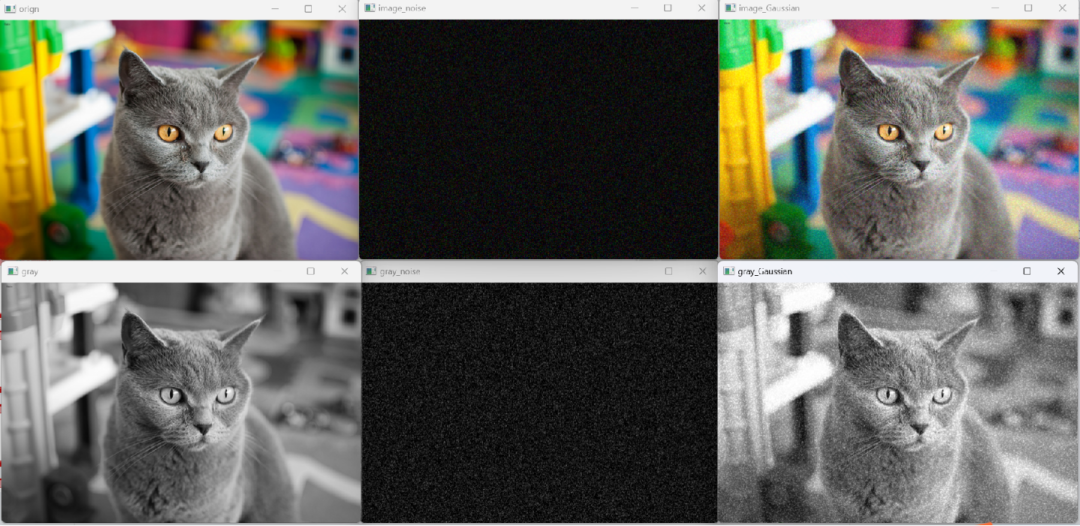Click the noise image in gray_noise window
Viewport: 1080px width, 526px height.
tap(539, 403)
